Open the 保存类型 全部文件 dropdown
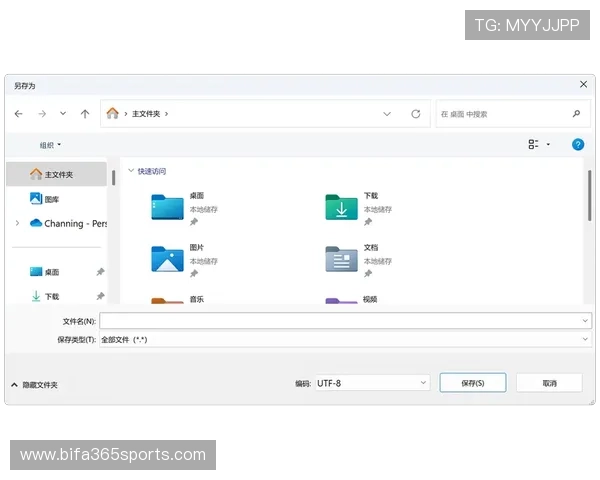The image size is (600, 480). (345, 339)
